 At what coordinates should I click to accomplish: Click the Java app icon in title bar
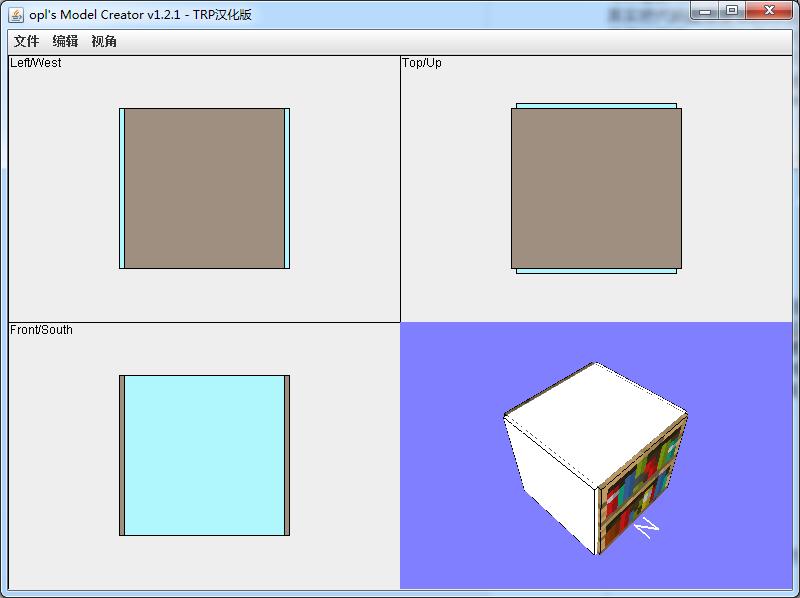tap(16, 14)
